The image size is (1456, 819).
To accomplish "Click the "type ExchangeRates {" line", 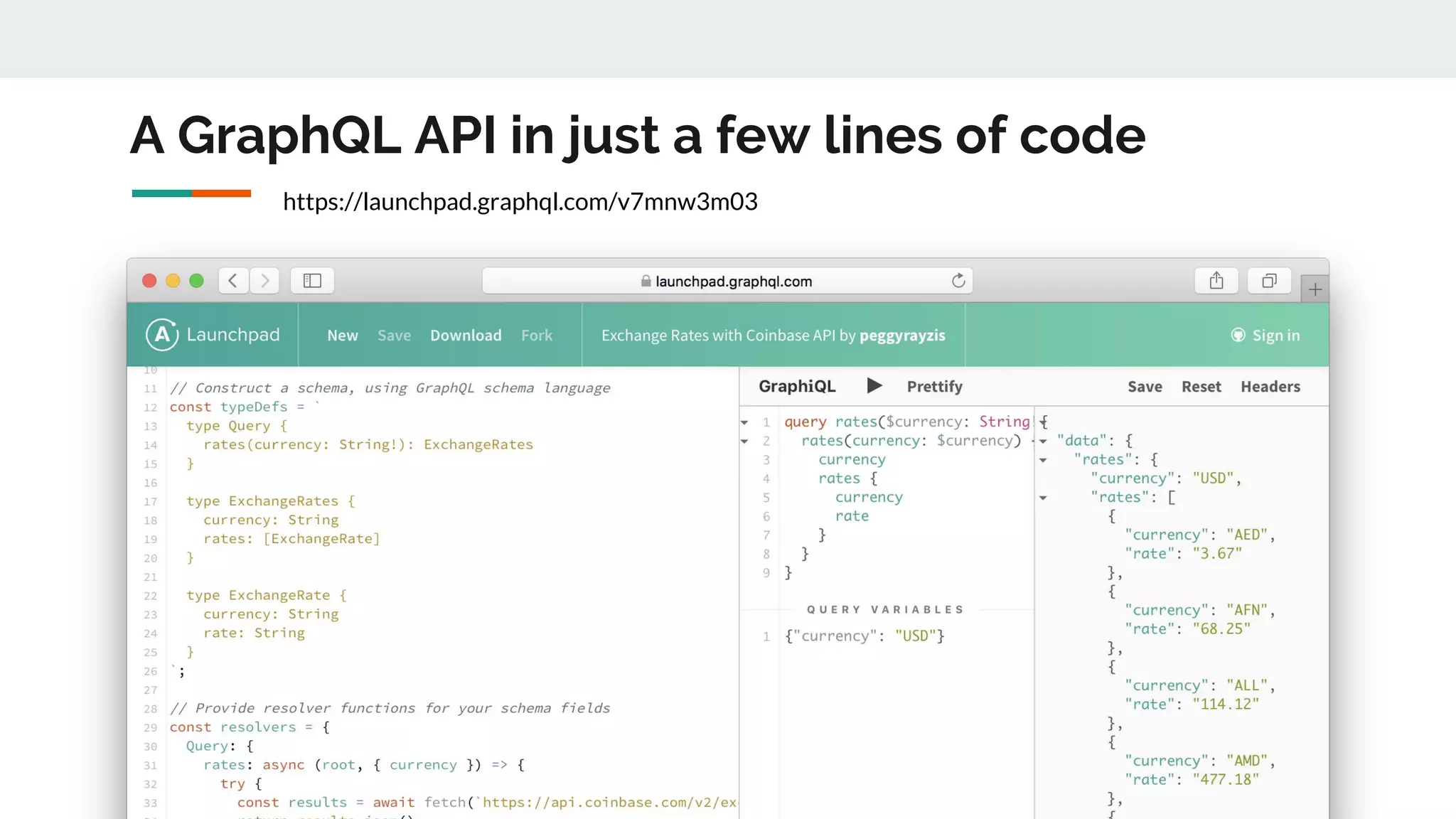I will [x=271, y=501].
